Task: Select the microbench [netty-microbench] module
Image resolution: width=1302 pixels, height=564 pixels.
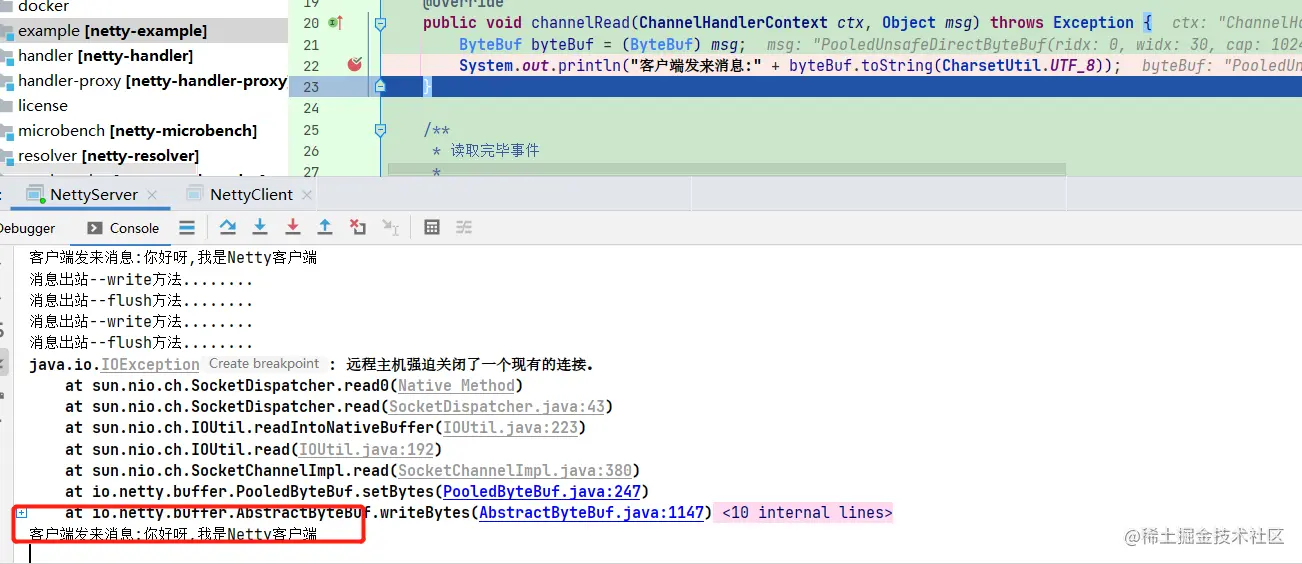Action: pyautogui.click(x=137, y=131)
